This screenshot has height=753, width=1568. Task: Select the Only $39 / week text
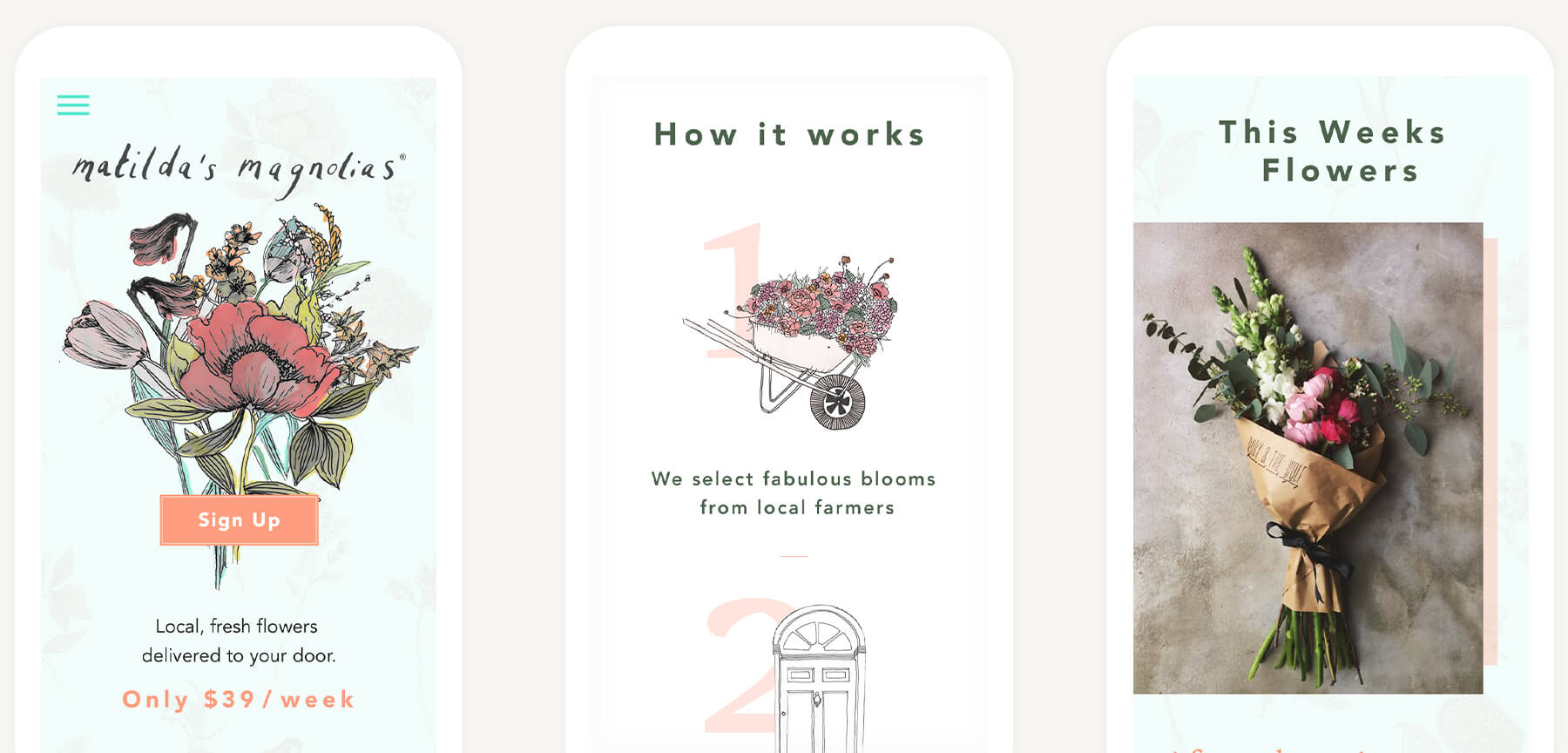coord(239,700)
